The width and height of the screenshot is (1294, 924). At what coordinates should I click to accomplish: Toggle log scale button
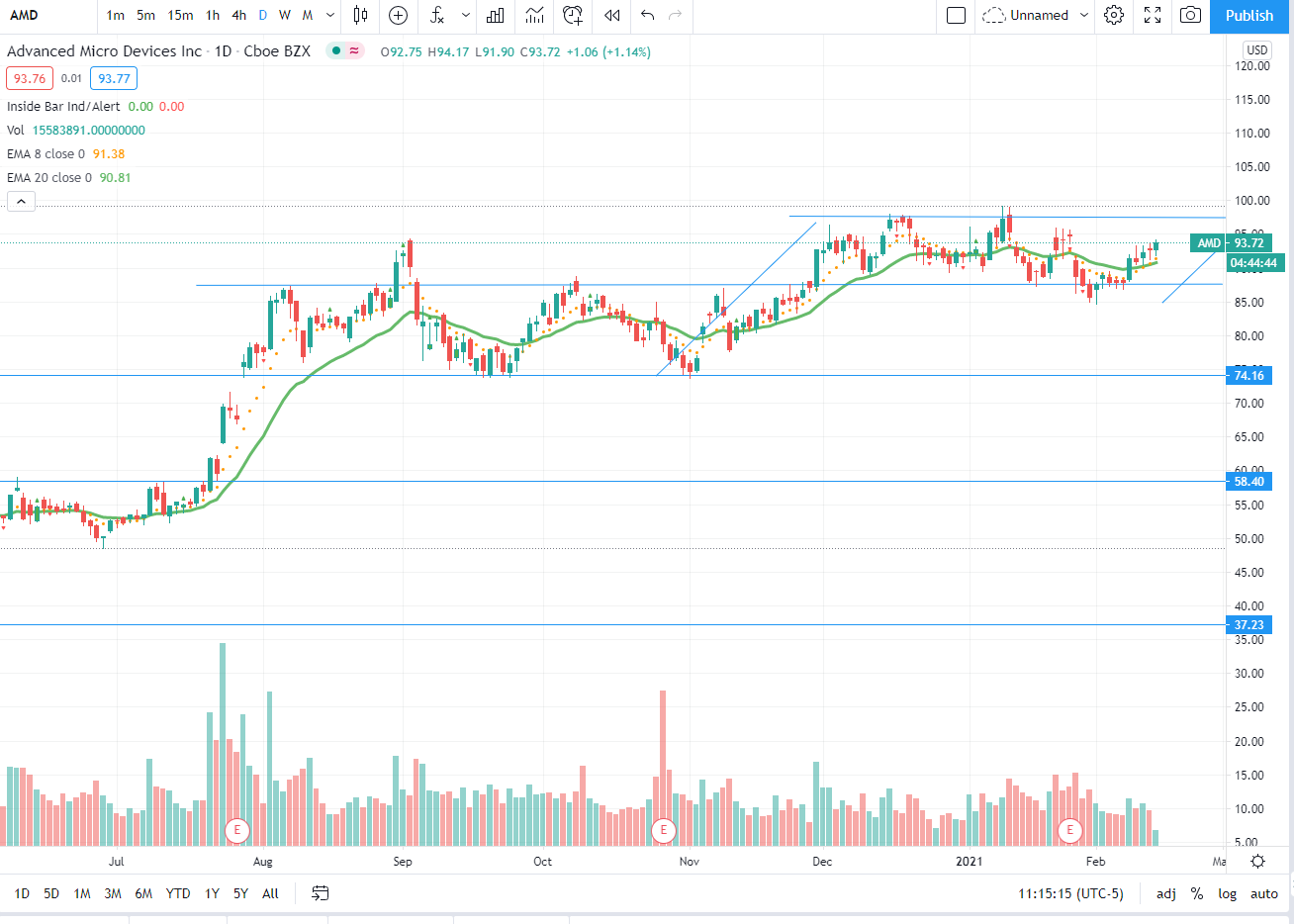tap(1228, 893)
